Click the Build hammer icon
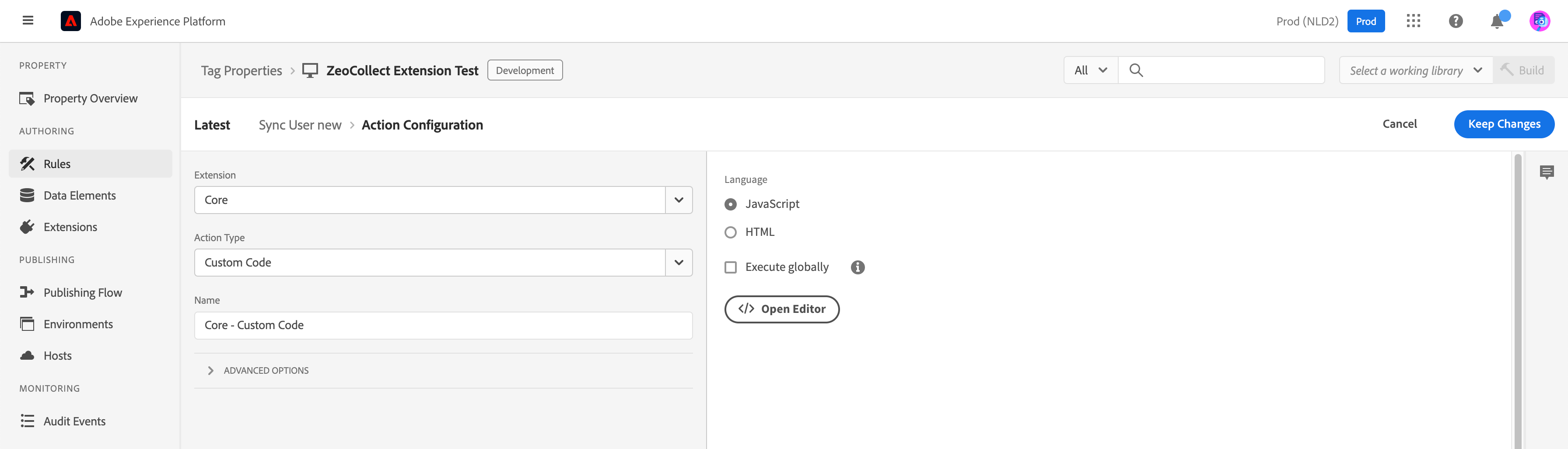1568x449 pixels. [1507, 70]
